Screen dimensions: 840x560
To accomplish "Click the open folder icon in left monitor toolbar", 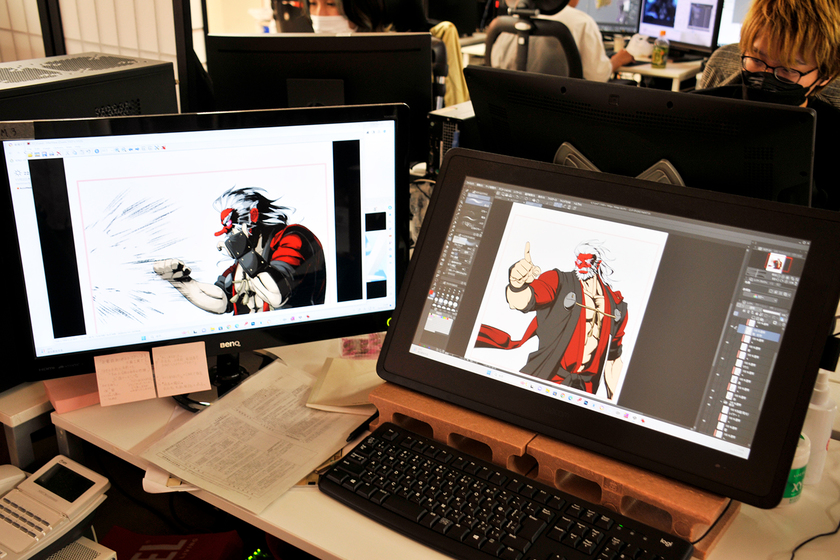I will pos(30,155).
